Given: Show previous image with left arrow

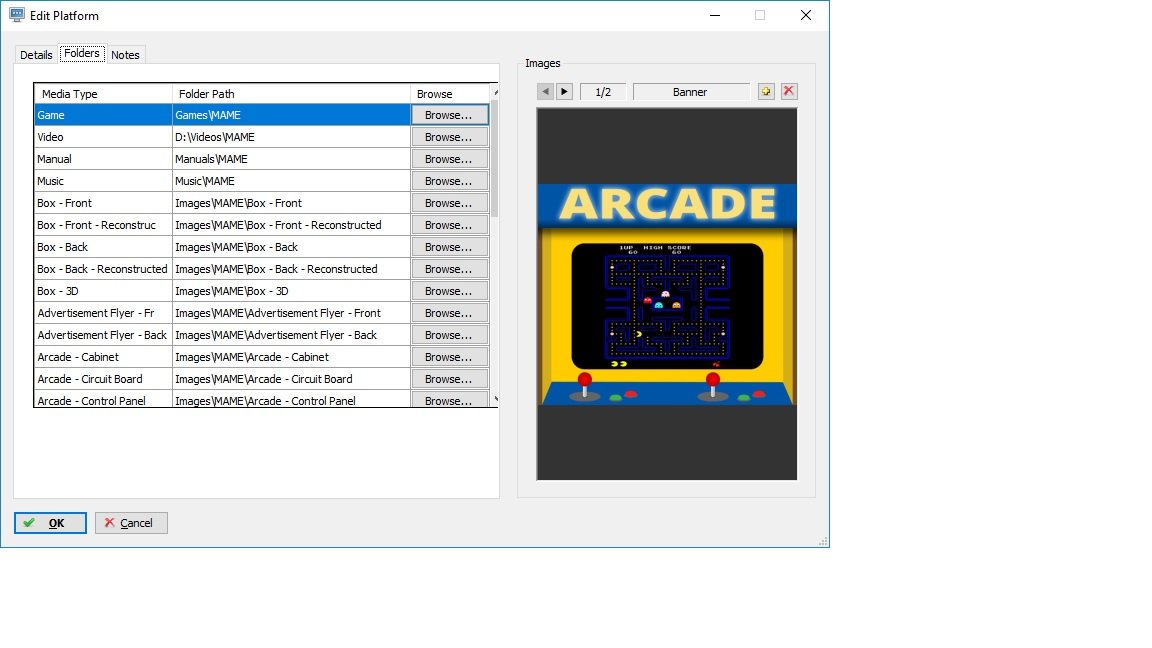Looking at the screenshot, I should tap(545, 92).
